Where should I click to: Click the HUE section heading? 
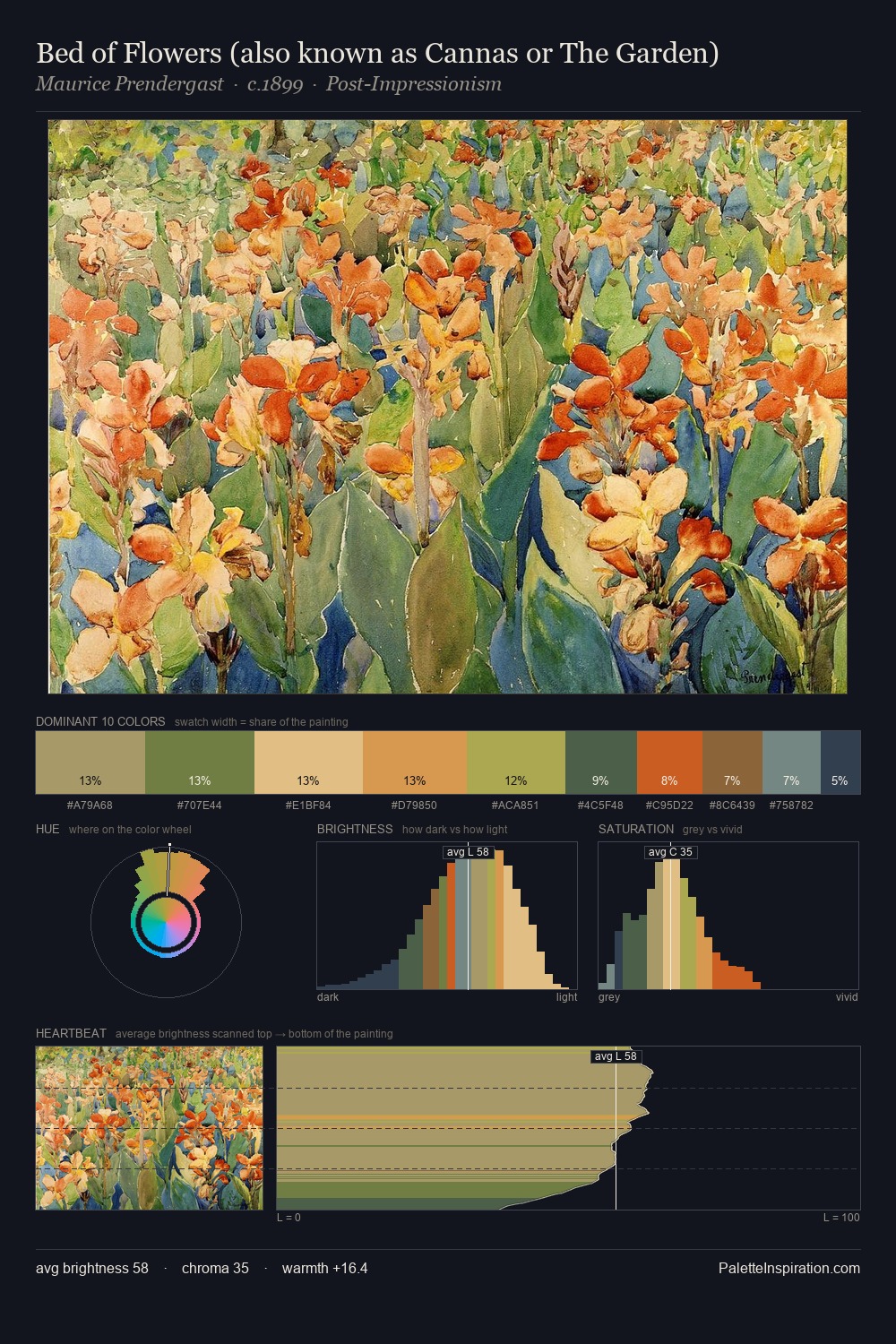47,829
